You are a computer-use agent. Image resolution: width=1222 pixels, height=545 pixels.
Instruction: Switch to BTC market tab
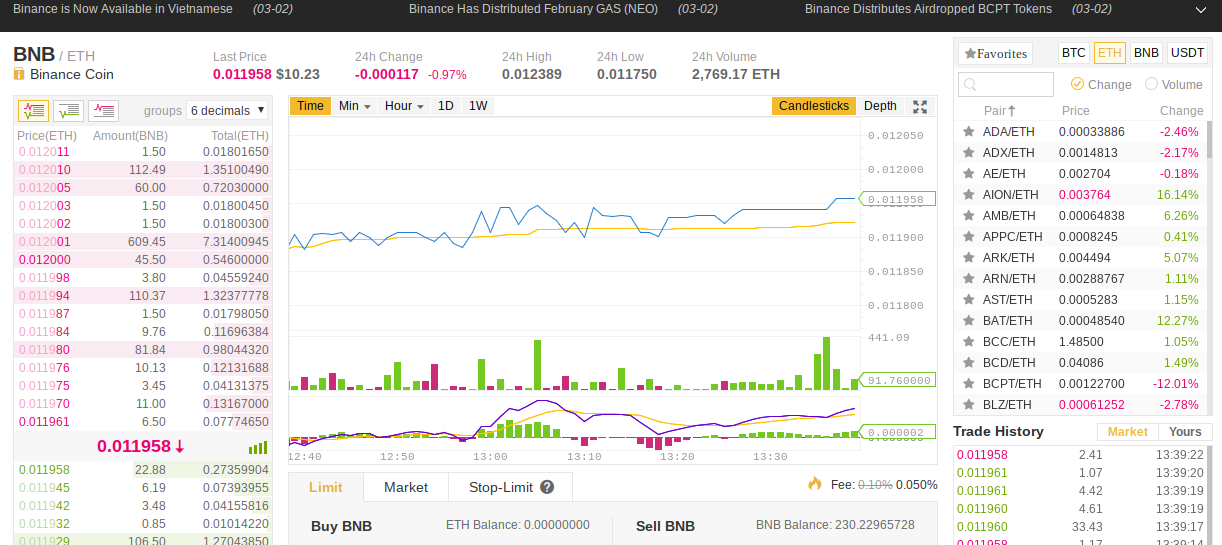point(1073,53)
